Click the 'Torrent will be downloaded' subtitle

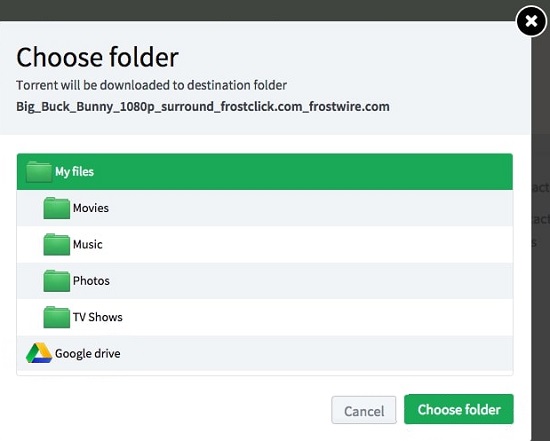[152, 85]
